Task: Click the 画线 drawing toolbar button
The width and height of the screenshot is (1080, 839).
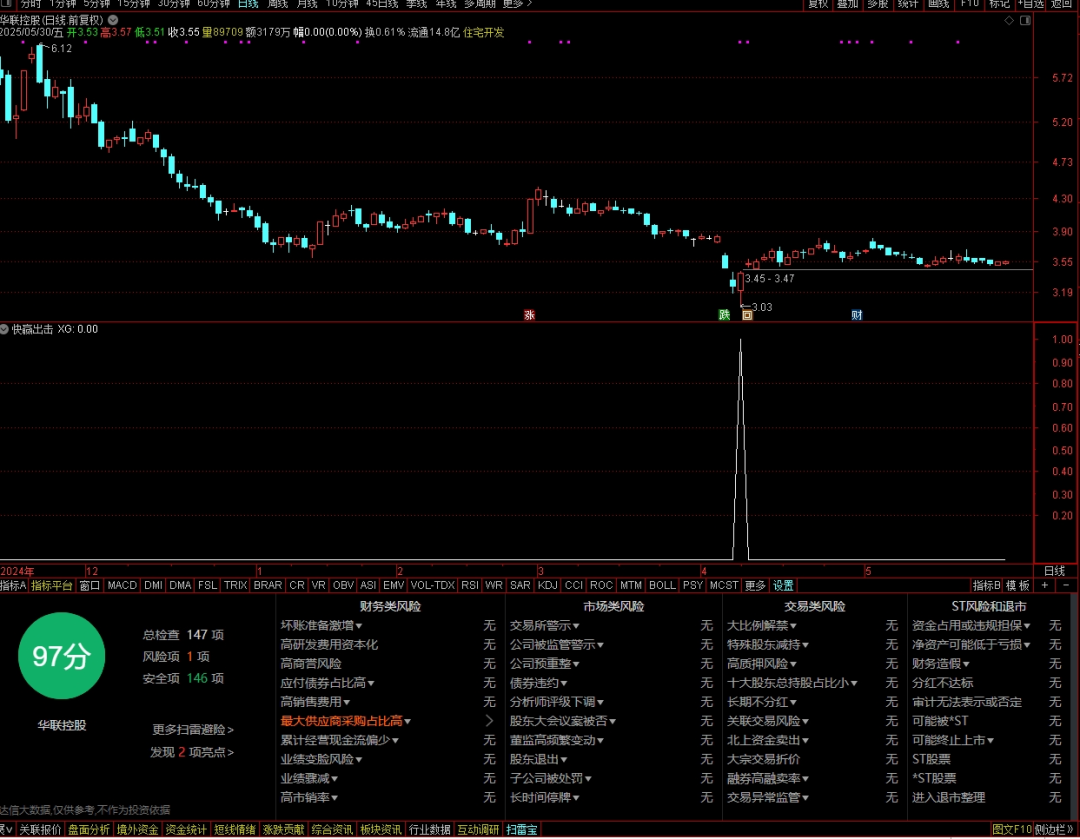Action: (939, 4)
